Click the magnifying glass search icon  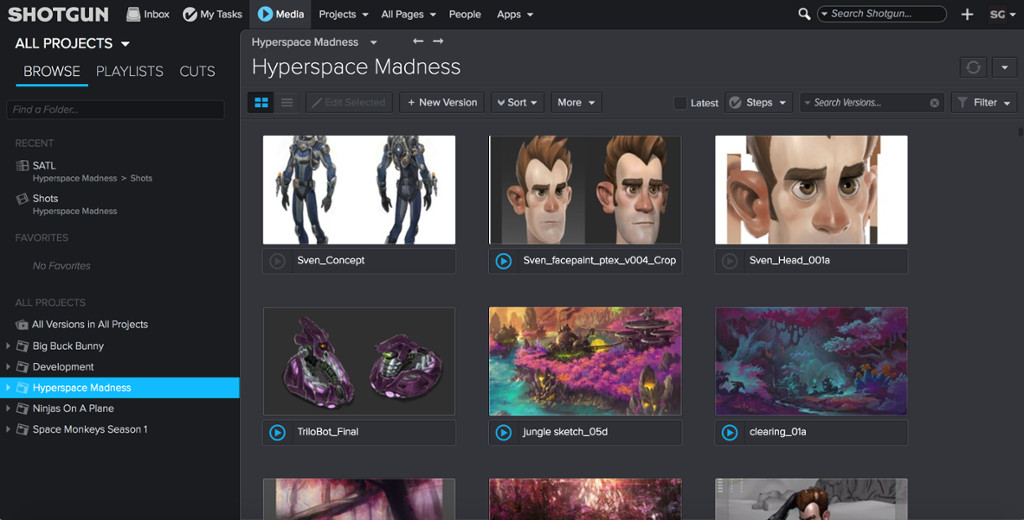(x=804, y=14)
